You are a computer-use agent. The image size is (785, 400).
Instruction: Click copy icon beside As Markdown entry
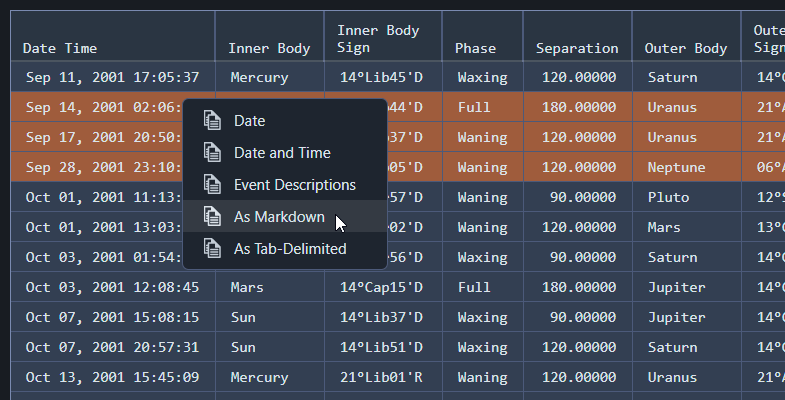click(212, 217)
